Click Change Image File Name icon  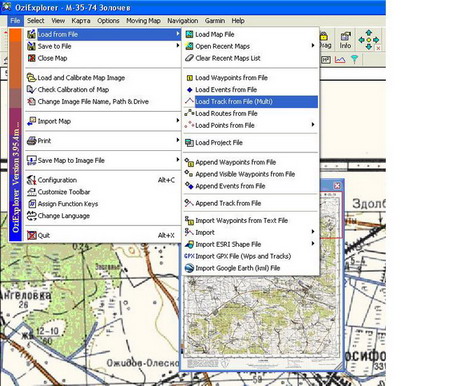(x=31, y=101)
